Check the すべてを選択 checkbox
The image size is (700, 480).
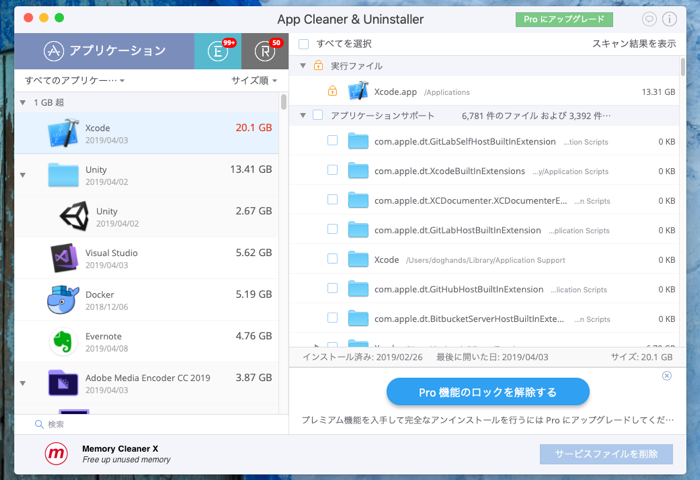(x=304, y=44)
